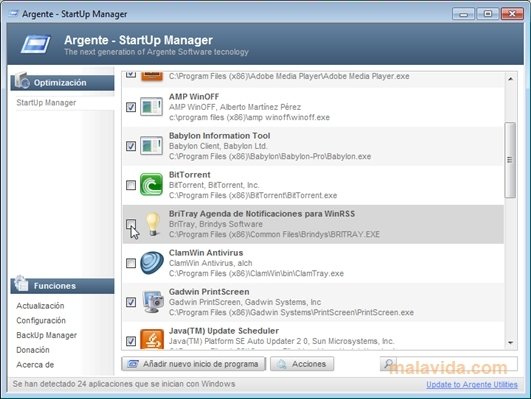Image resolution: width=531 pixels, height=399 pixels.
Task: Uncheck the Gadwin PrintScreen checkbox
Action: click(131, 302)
